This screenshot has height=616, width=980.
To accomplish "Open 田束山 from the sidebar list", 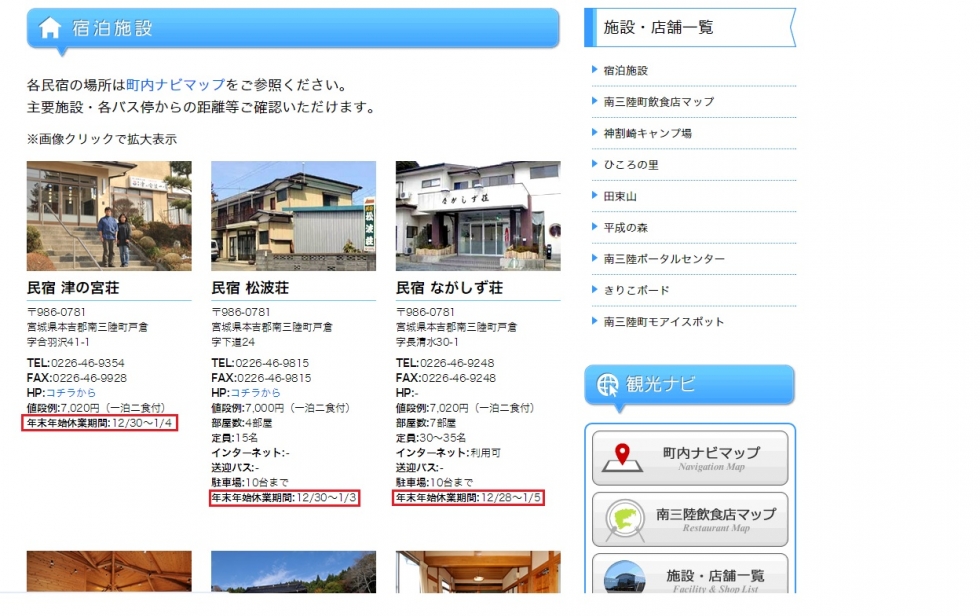I will pos(620,196).
